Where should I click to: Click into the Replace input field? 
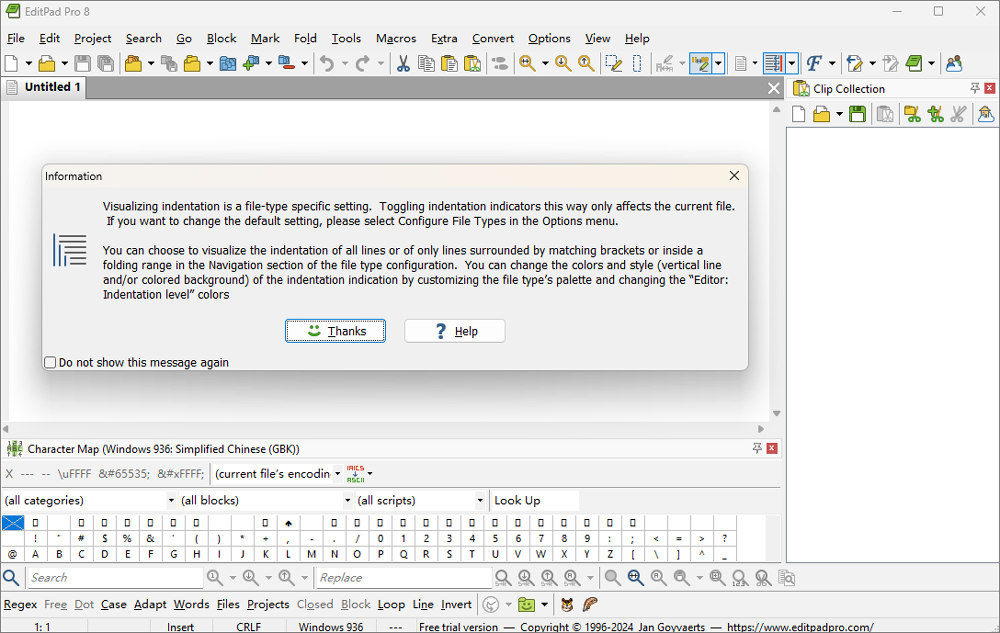click(404, 578)
